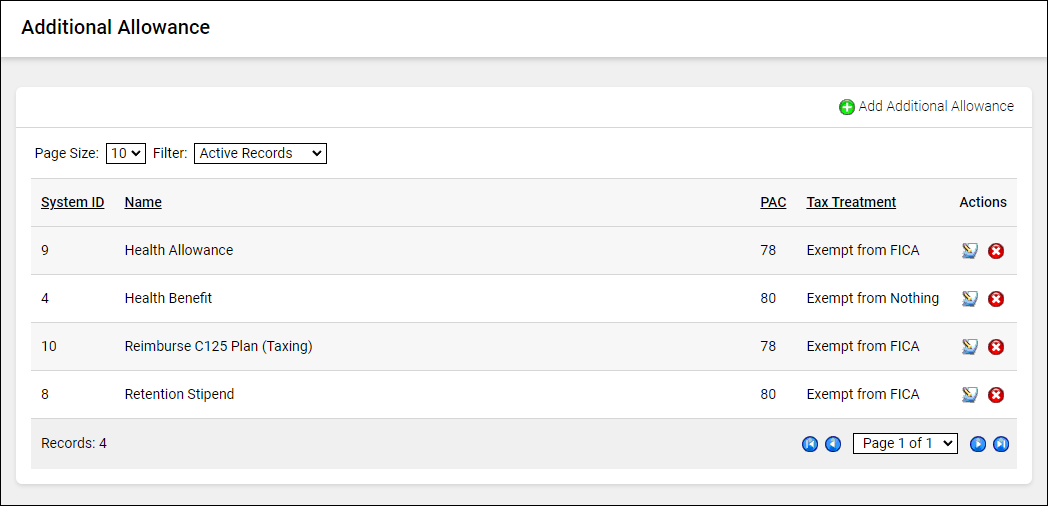Edit the Reimburse C125 Plan record
The height and width of the screenshot is (506, 1048).
pyautogui.click(x=969, y=347)
